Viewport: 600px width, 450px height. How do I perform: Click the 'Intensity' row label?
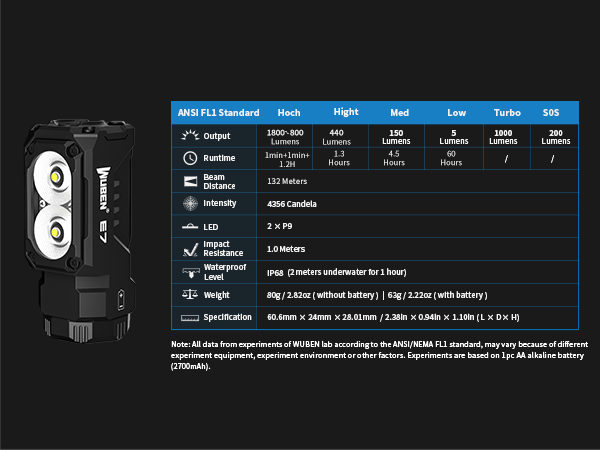pos(219,203)
